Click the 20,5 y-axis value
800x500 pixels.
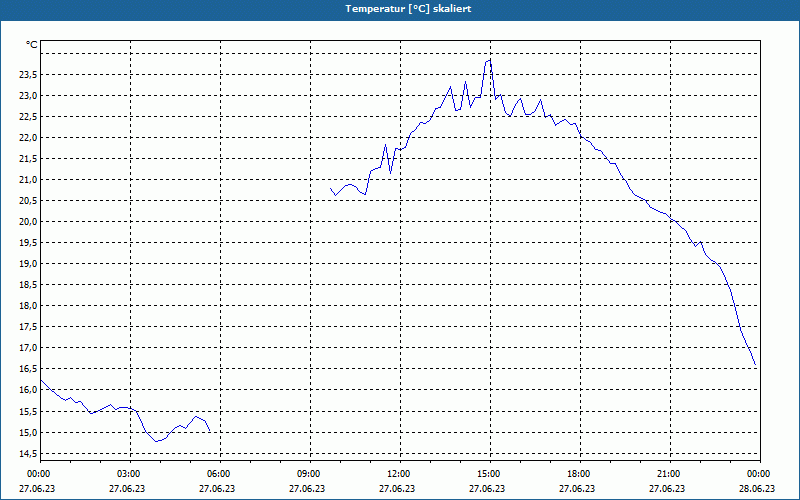pos(28,201)
